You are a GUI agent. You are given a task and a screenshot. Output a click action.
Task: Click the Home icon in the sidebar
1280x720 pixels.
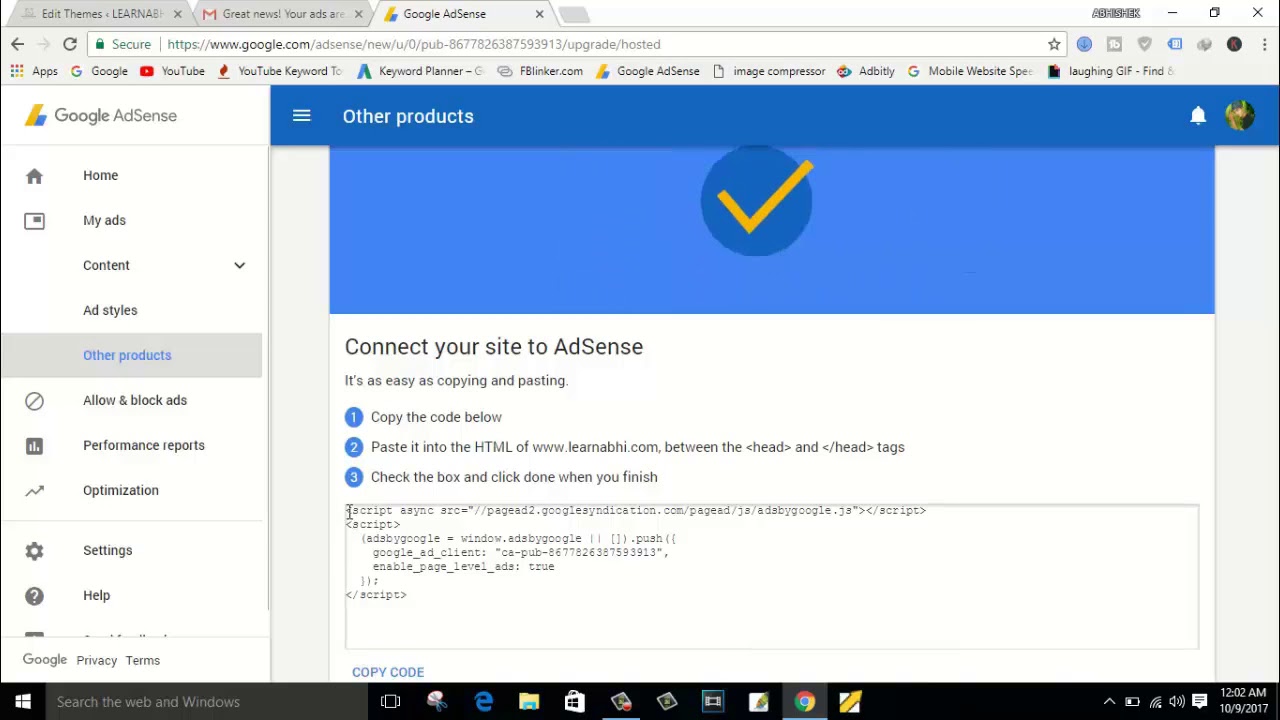coord(34,176)
